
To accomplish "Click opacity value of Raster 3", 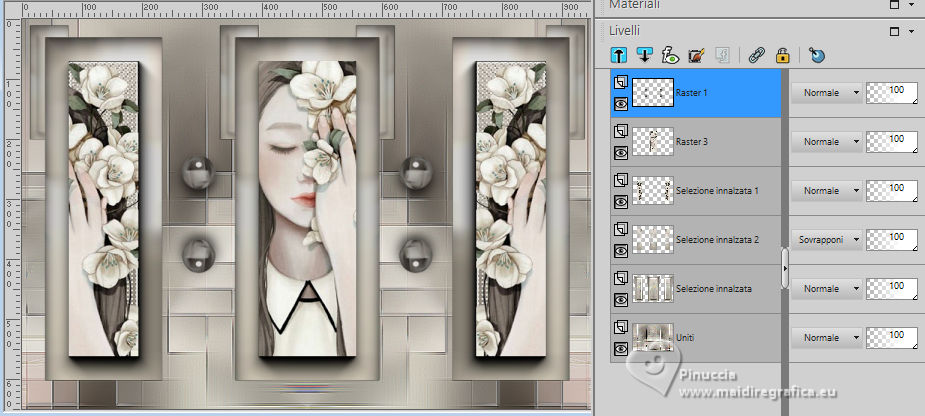I will pyautogui.click(x=892, y=142).
